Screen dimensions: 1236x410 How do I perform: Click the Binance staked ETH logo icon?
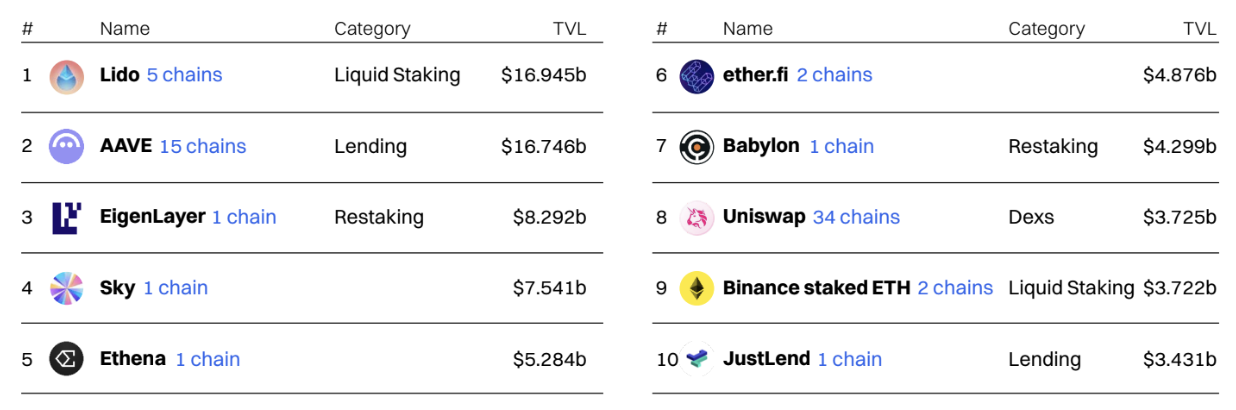[696, 288]
